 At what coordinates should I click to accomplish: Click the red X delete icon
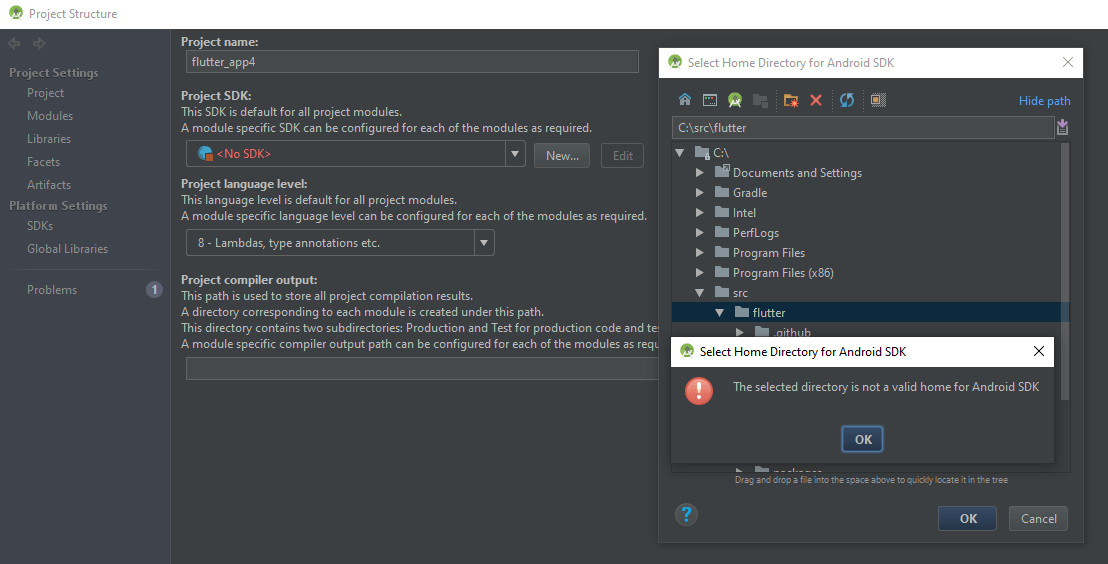(x=816, y=100)
